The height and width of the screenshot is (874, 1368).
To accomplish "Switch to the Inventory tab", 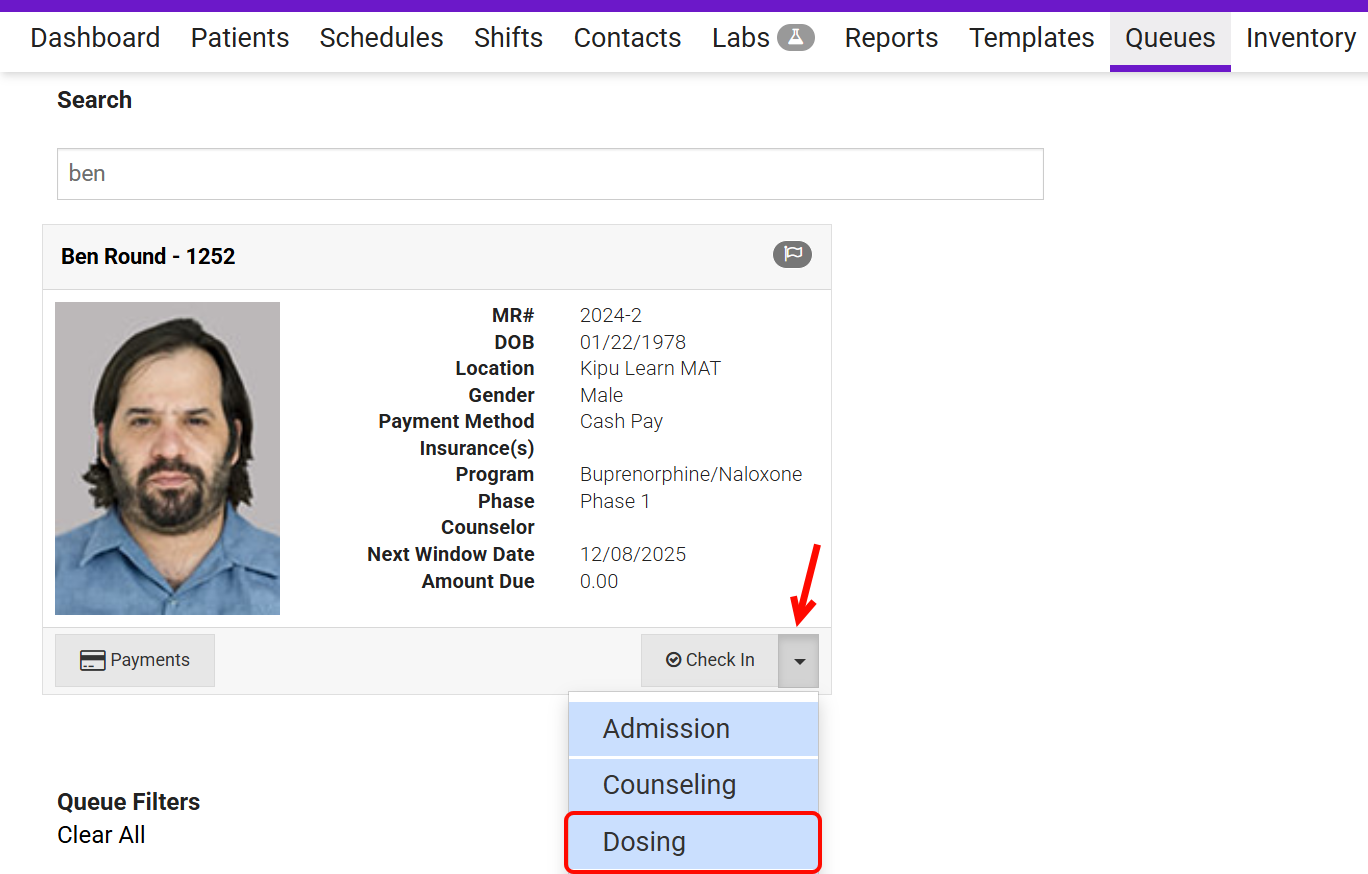I will tap(1300, 38).
